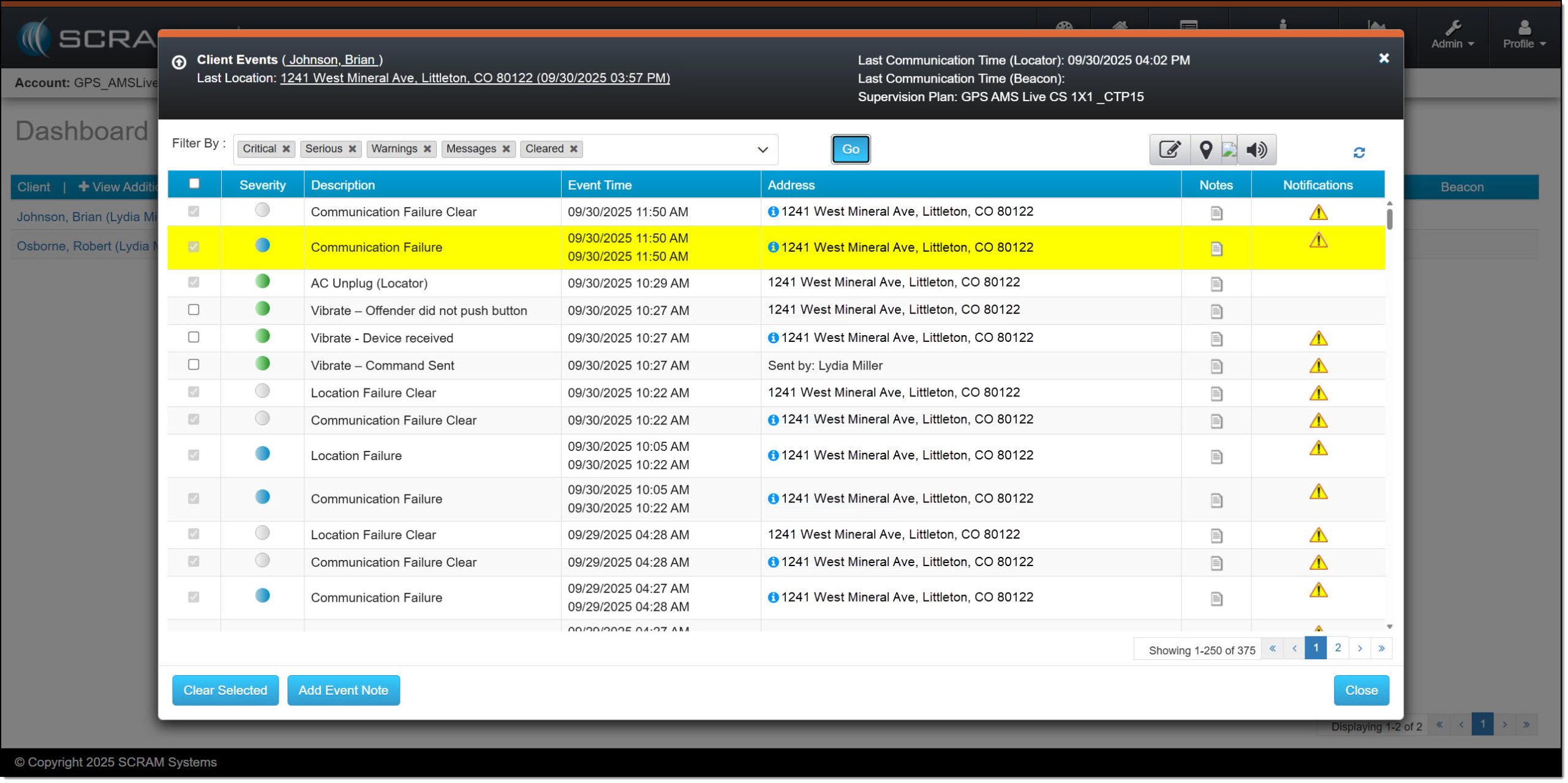Go to page 2 of events

click(x=1337, y=648)
